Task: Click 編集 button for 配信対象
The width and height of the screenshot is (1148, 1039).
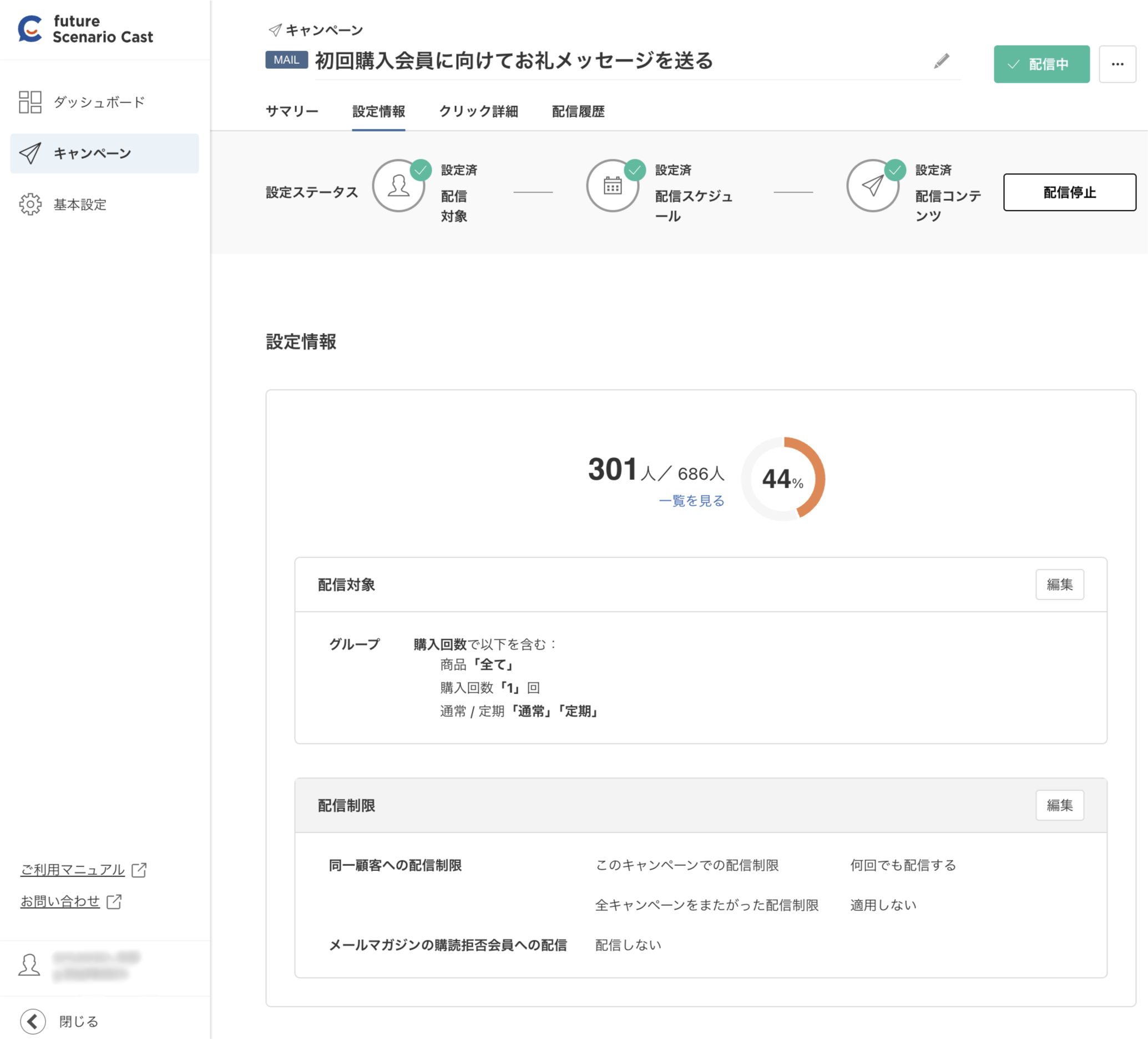Action: coord(1059,584)
